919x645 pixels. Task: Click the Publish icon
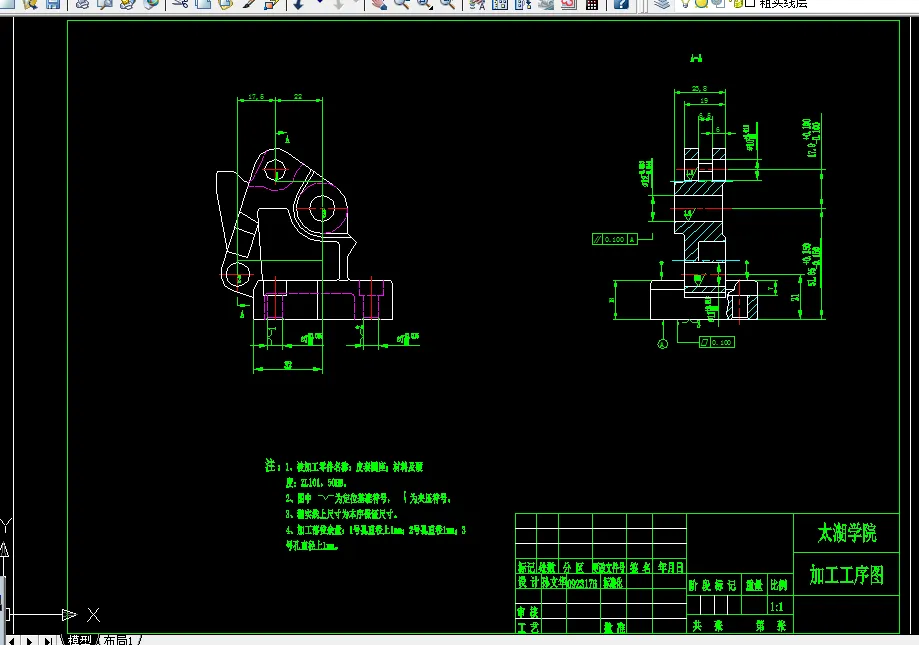click(128, 4)
